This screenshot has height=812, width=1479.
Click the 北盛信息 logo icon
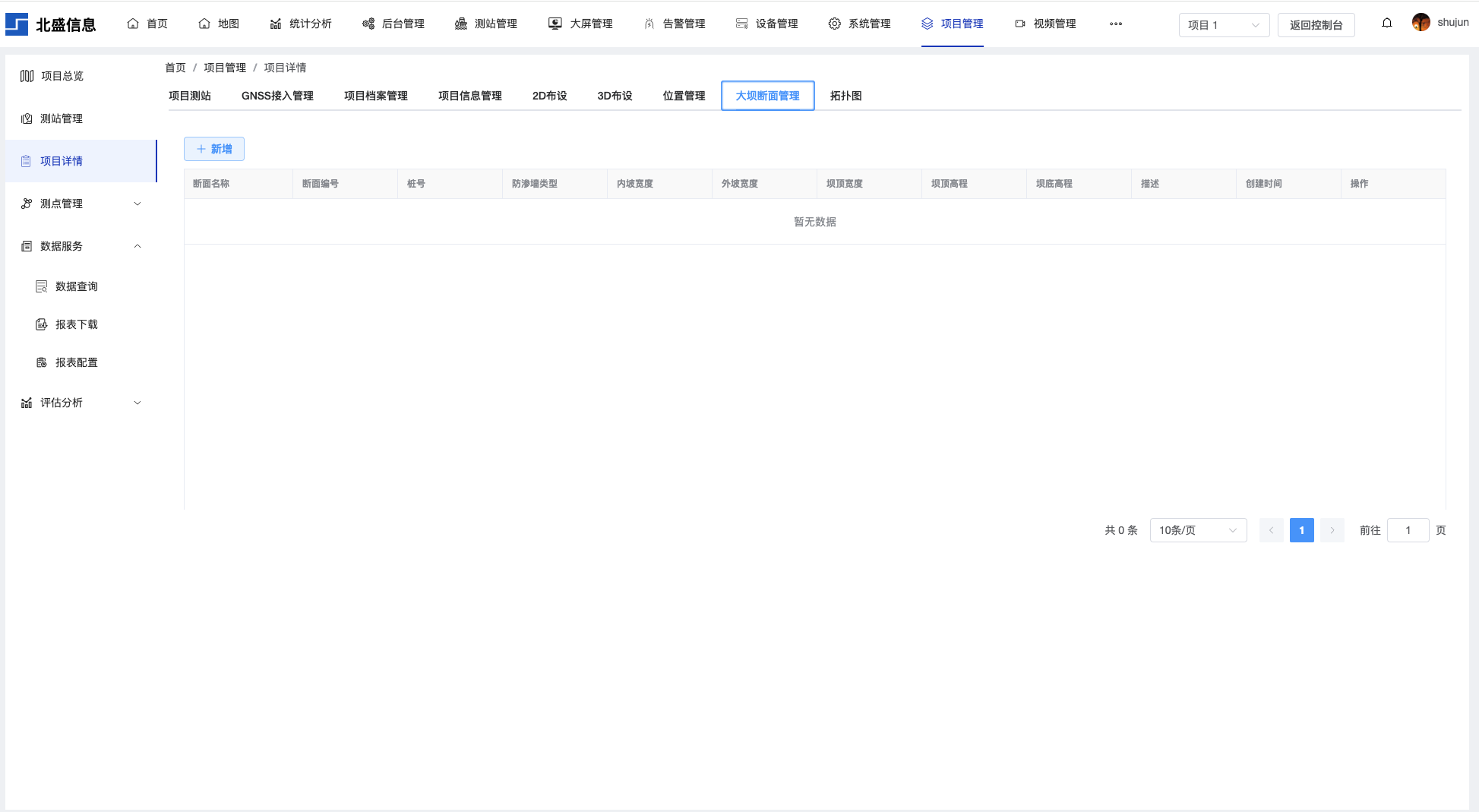tap(17, 24)
